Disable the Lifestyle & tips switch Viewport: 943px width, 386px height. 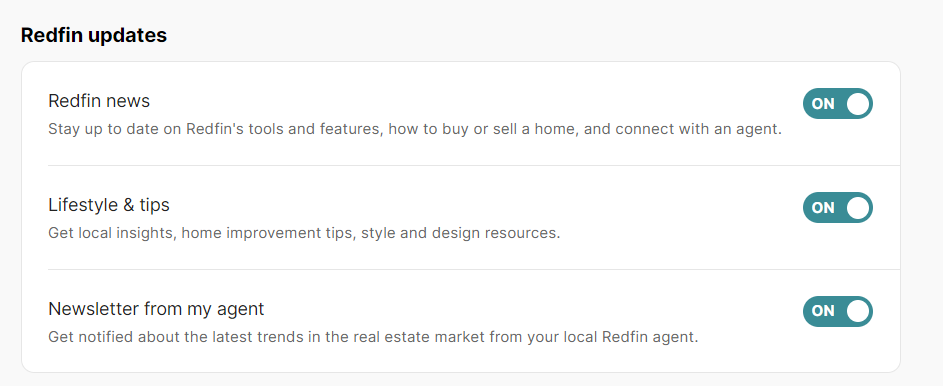838,207
